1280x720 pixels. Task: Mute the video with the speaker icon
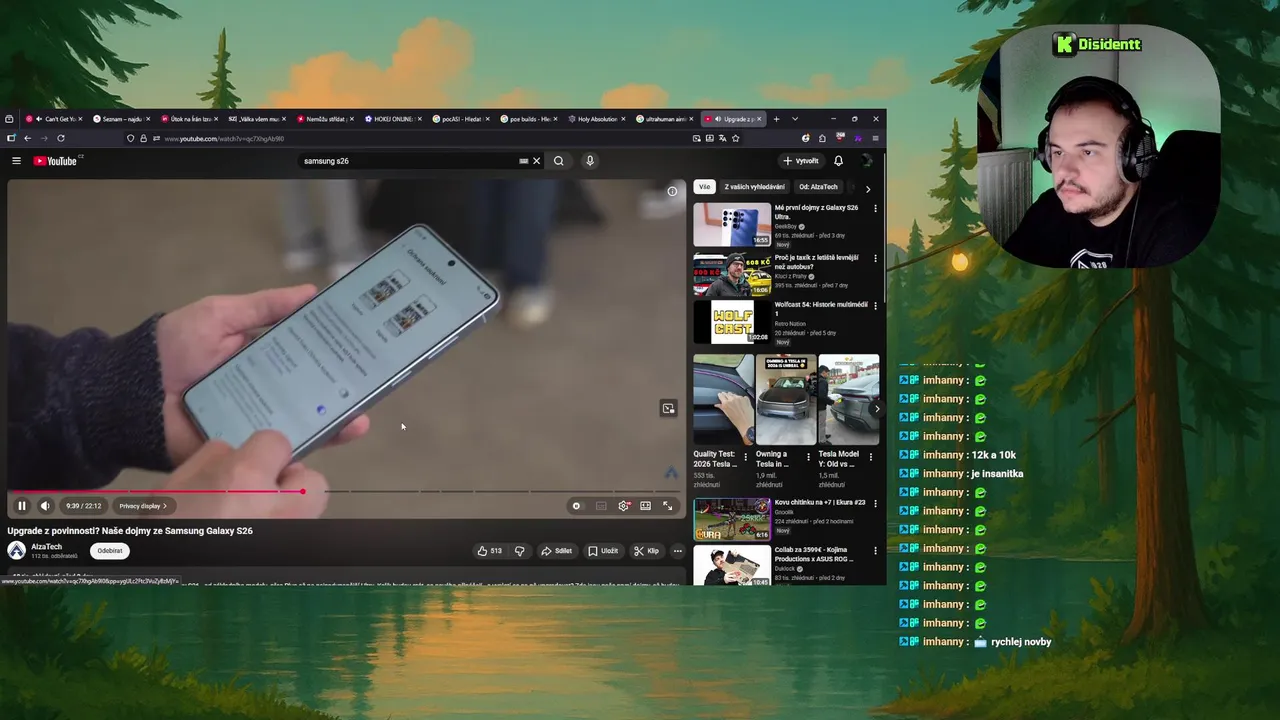point(45,506)
